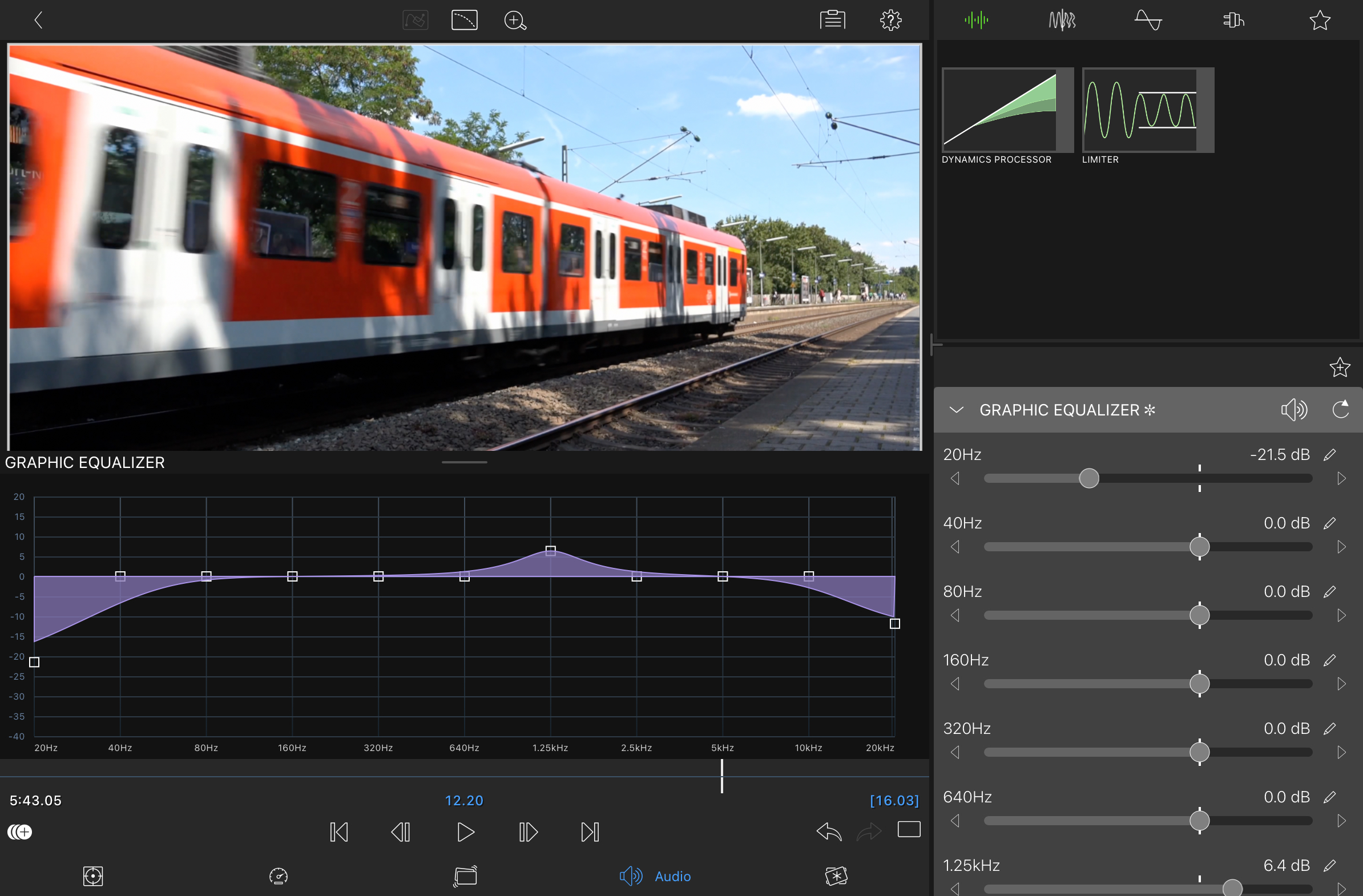Switch to the channel tools effects tab
Image resolution: width=1363 pixels, height=896 pixels.
(x=1233, y=21)
